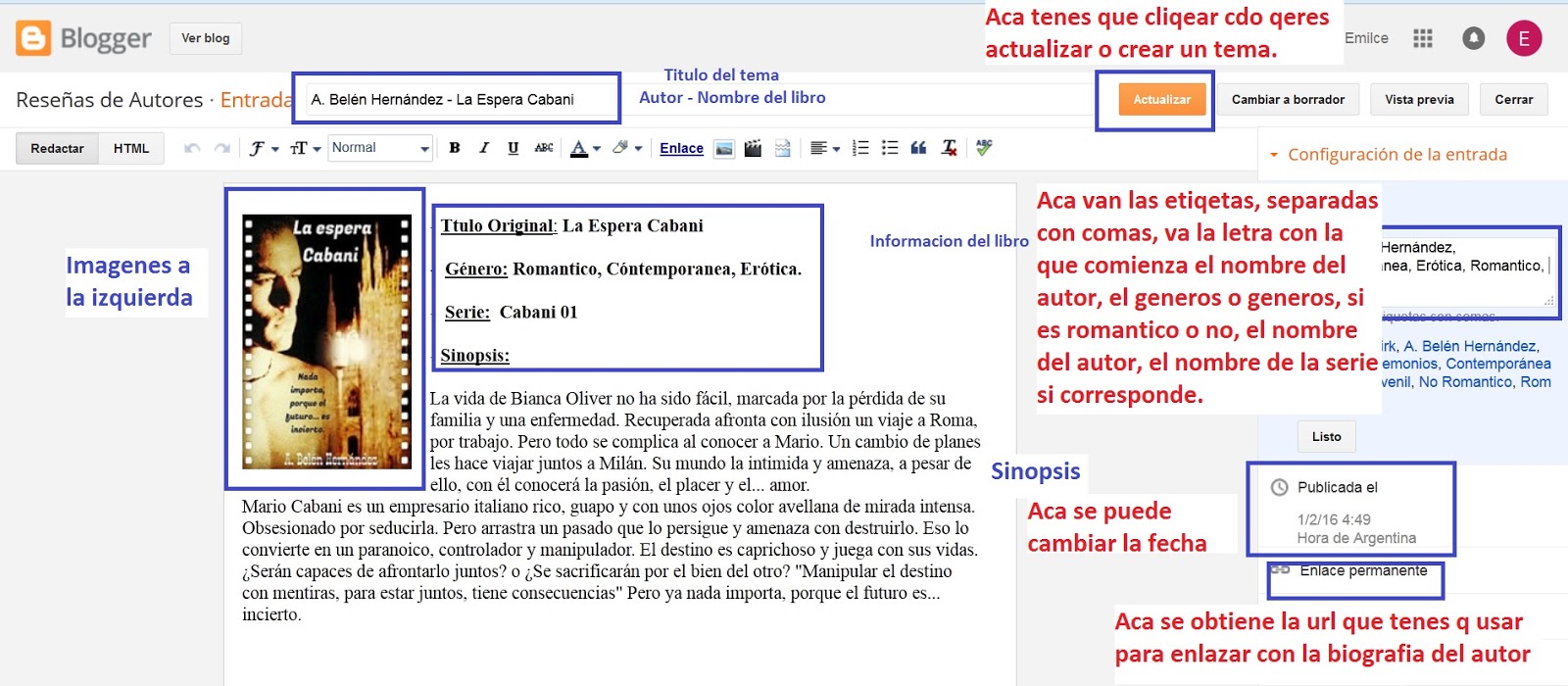
Task: Undo the last edit
Action: point(192,148)
